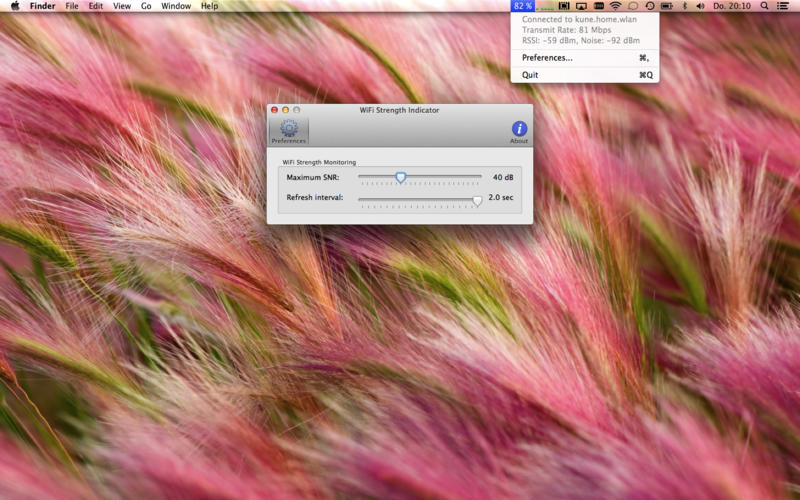
Task: Open the Go menu
Action: [x=146, y=6]
